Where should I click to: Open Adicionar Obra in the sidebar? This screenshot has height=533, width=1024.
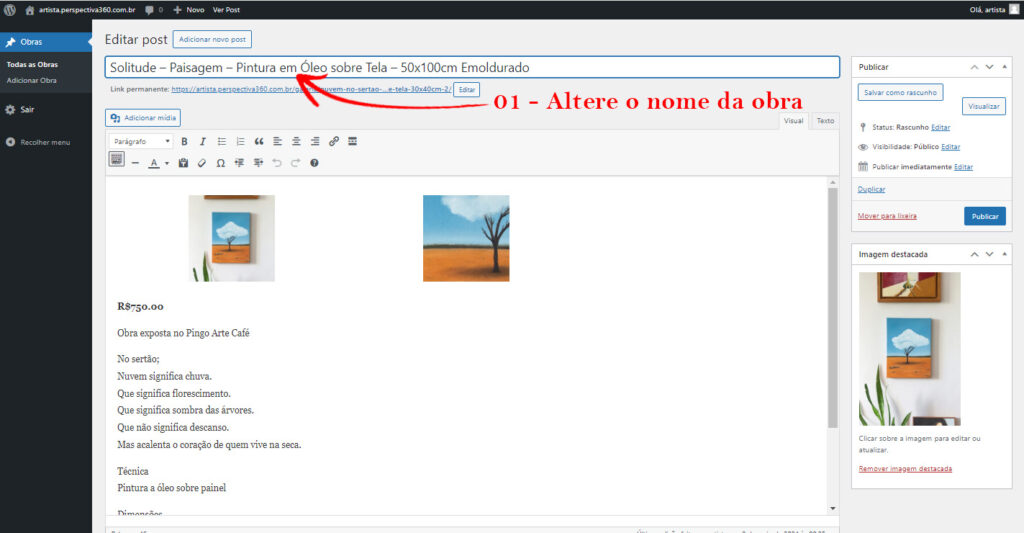click(x=31, y=80)
